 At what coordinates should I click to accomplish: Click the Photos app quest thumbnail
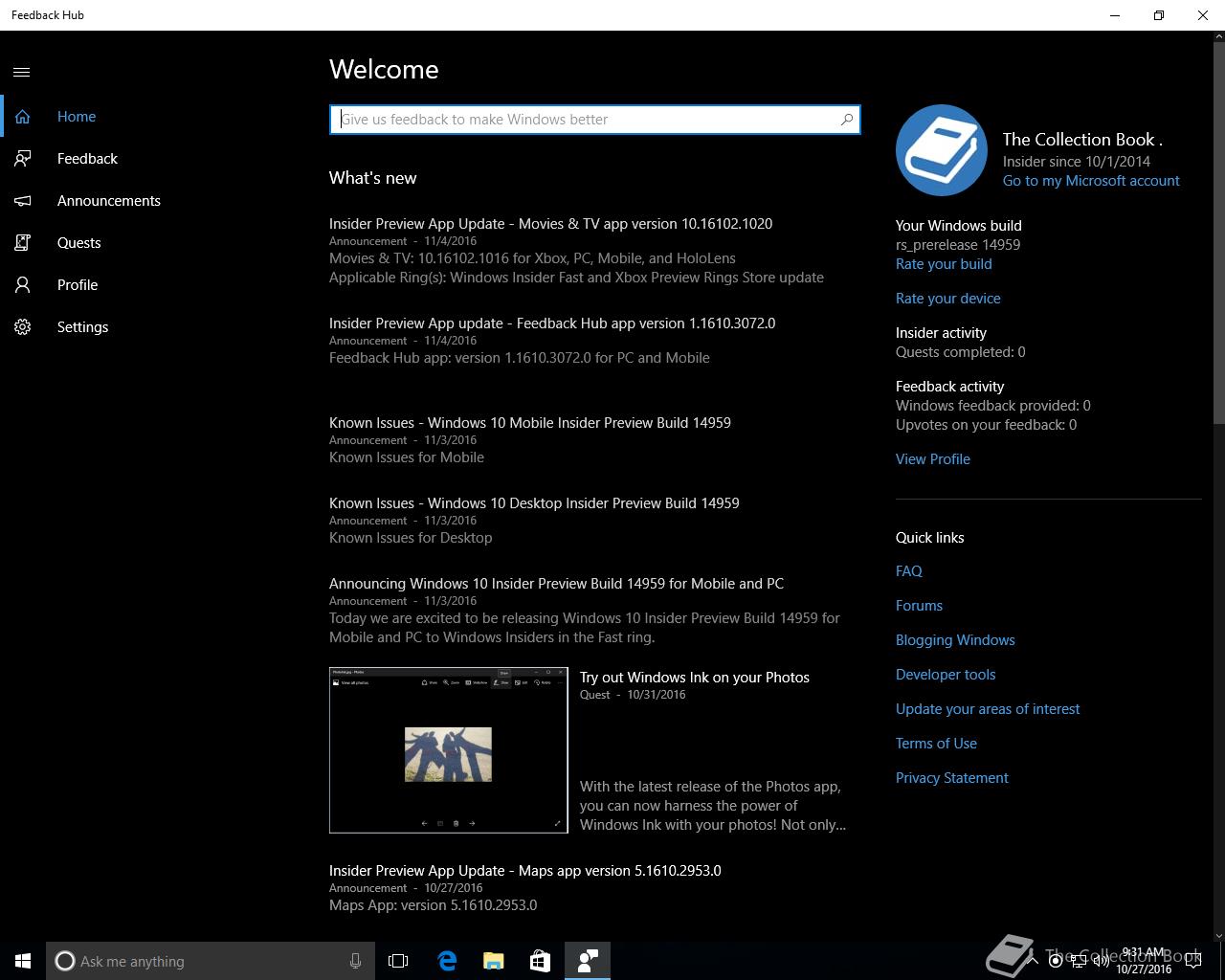pos(449,750)
